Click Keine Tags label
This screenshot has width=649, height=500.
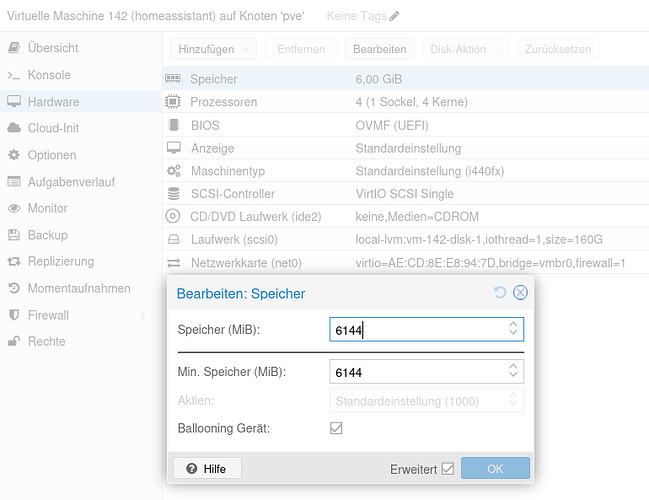356,16
